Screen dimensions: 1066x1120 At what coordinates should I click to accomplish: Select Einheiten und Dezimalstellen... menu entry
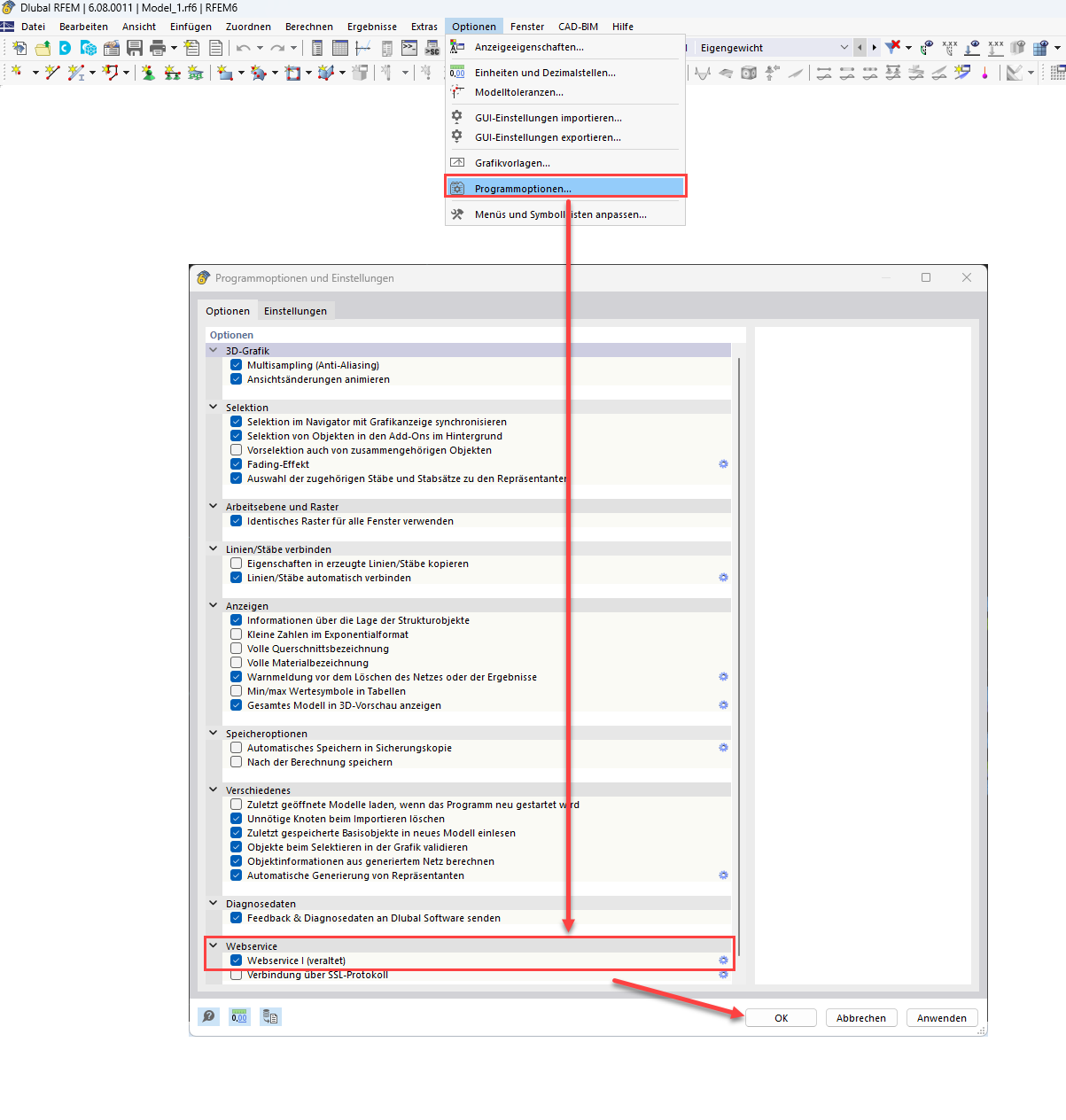tap(565, 73)
